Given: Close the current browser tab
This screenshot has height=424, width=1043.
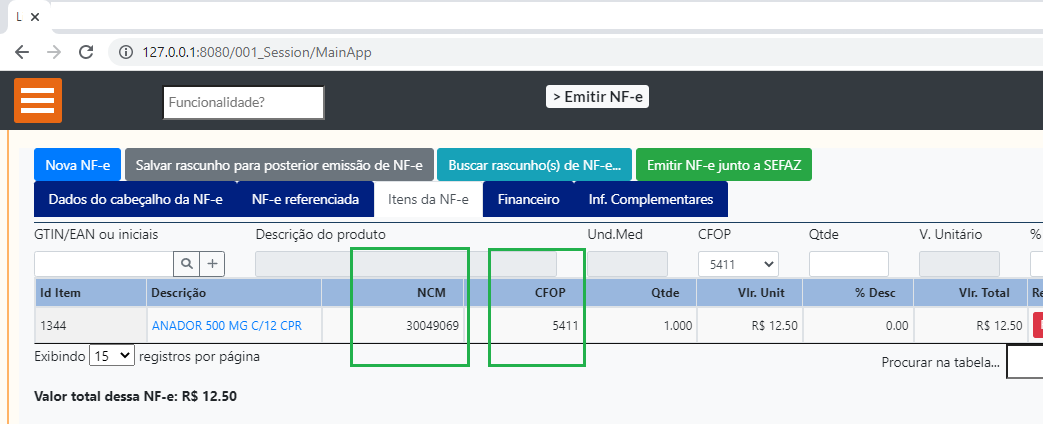Looking at the screenshot, I should pyautogui.click(x=36, y=17).
